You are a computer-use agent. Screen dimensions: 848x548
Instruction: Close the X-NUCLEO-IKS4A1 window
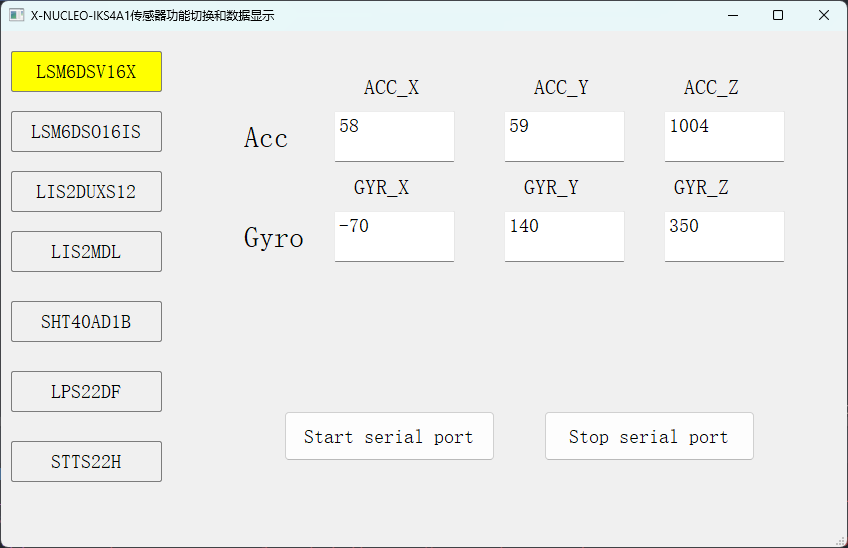pos(824,15)
